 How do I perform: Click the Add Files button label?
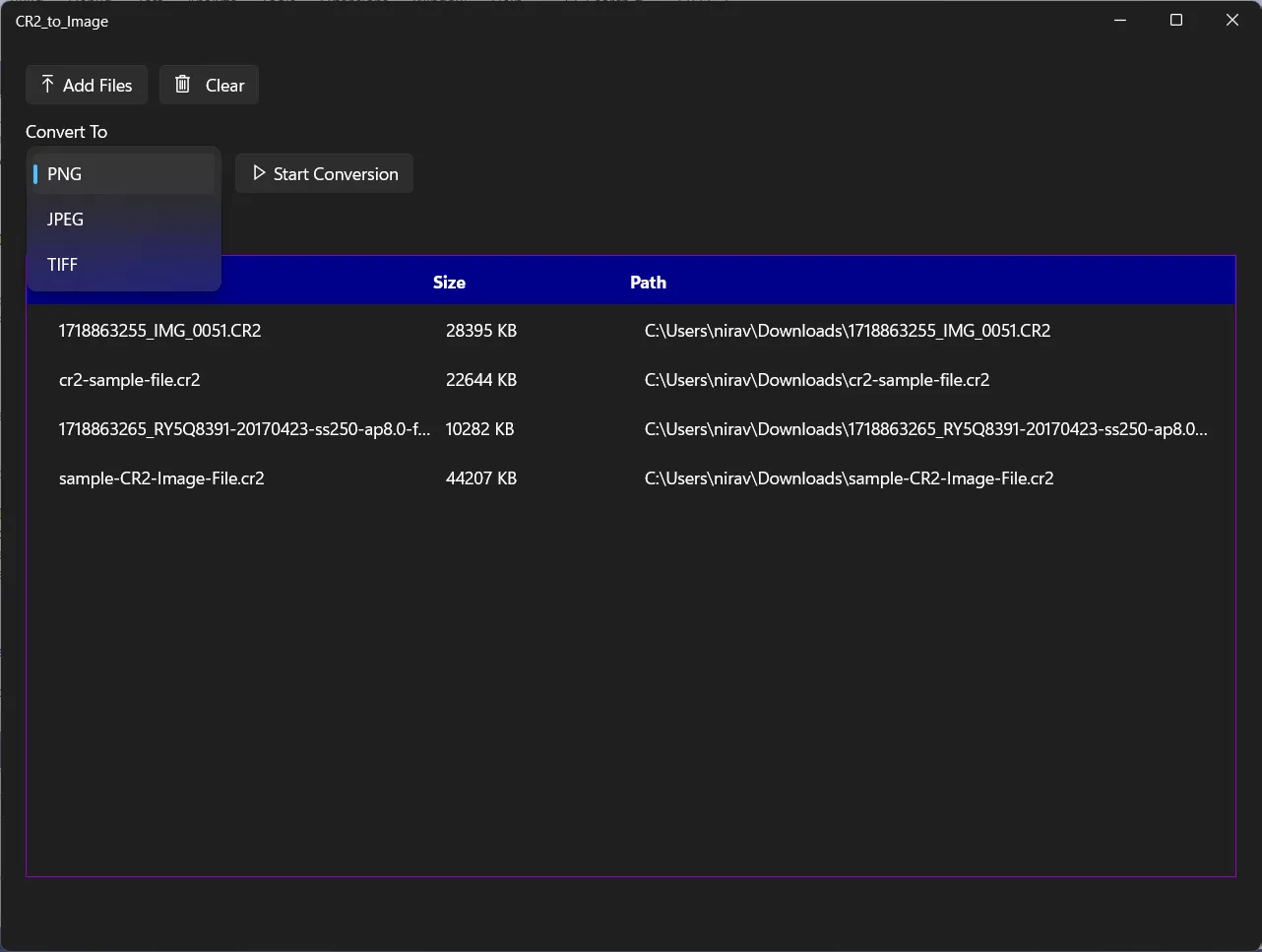(x=97, y=86)
